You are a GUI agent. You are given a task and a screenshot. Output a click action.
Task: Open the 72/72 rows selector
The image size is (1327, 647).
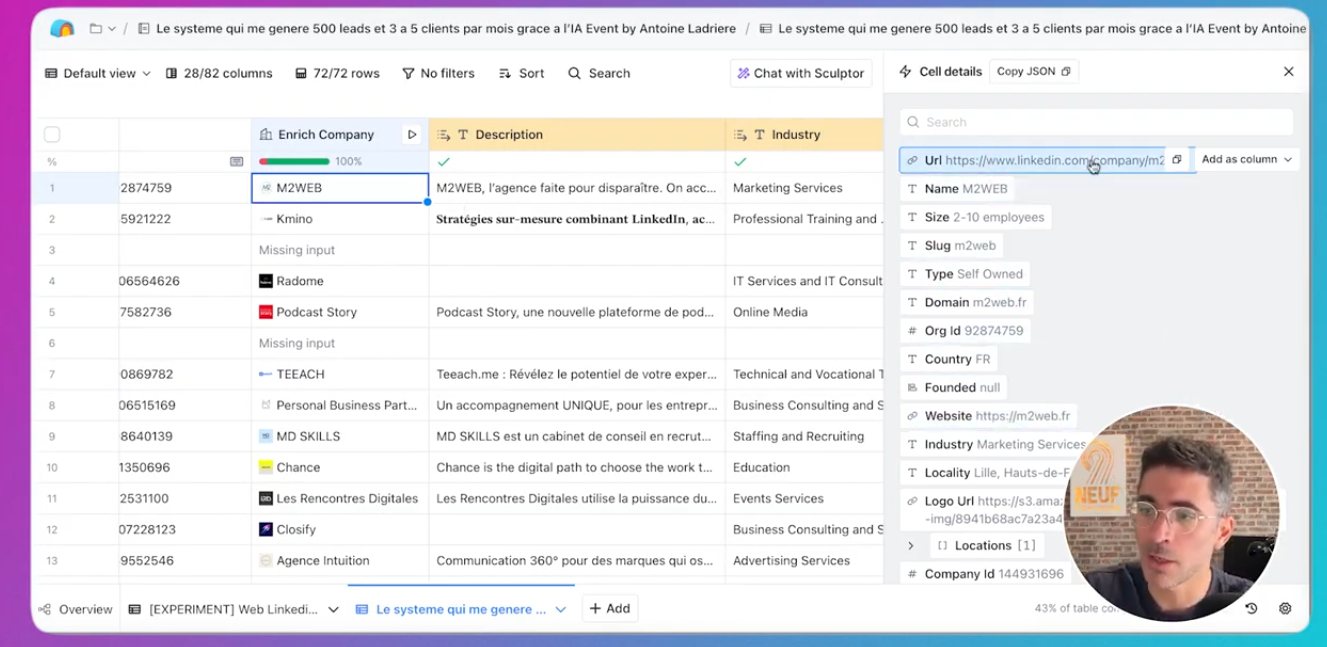(x=337, y=73)
